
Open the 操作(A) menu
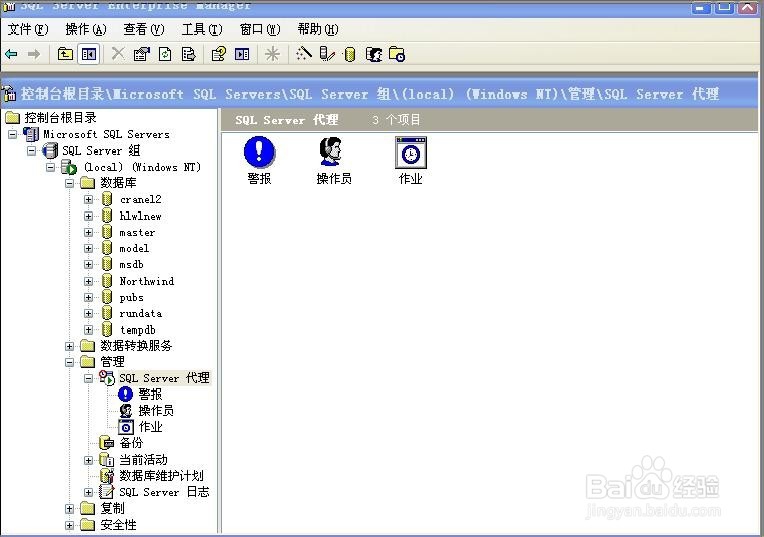(x=86, y=29)
